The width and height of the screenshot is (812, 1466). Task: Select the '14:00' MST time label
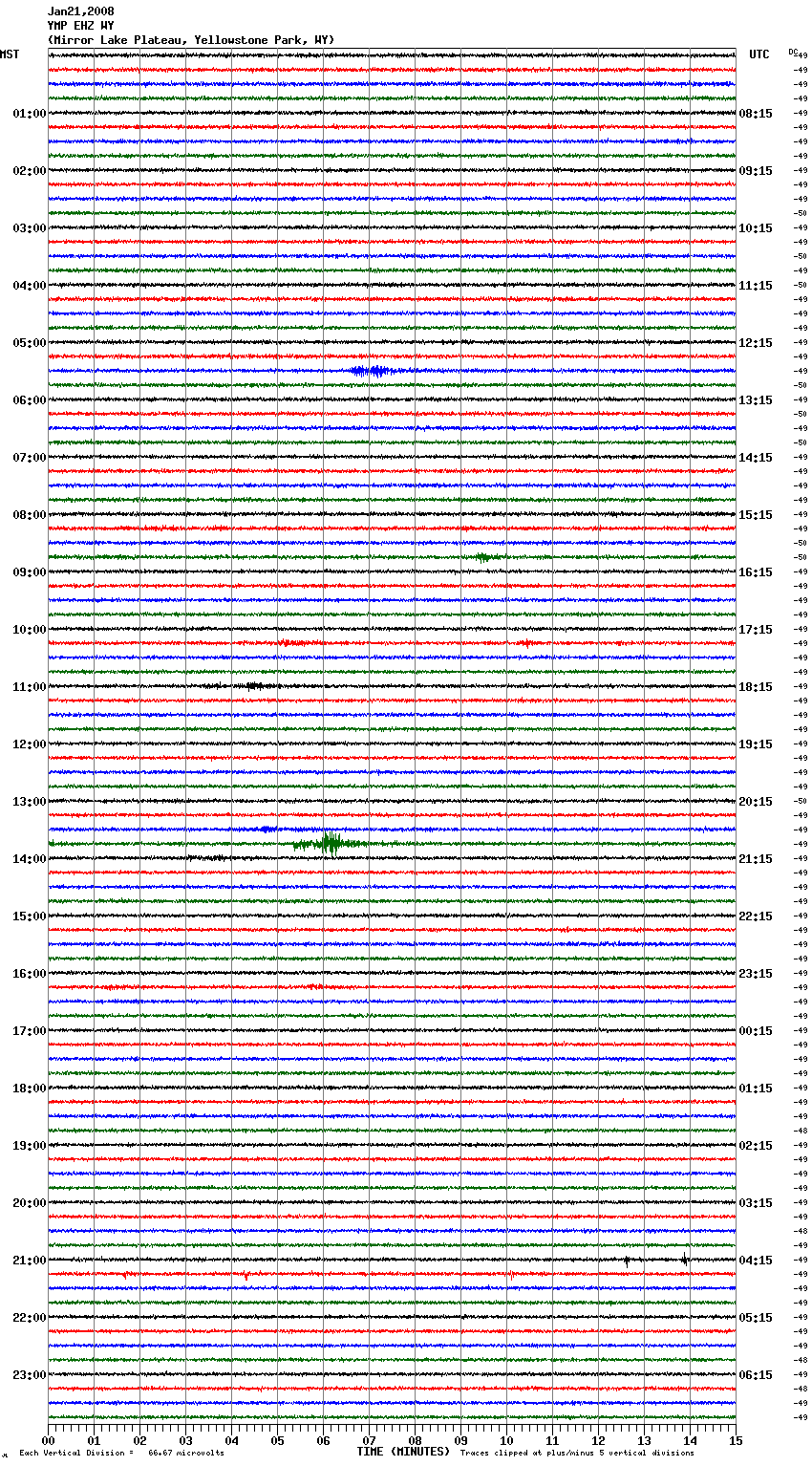pyautogui.click(x=30, y=859)
